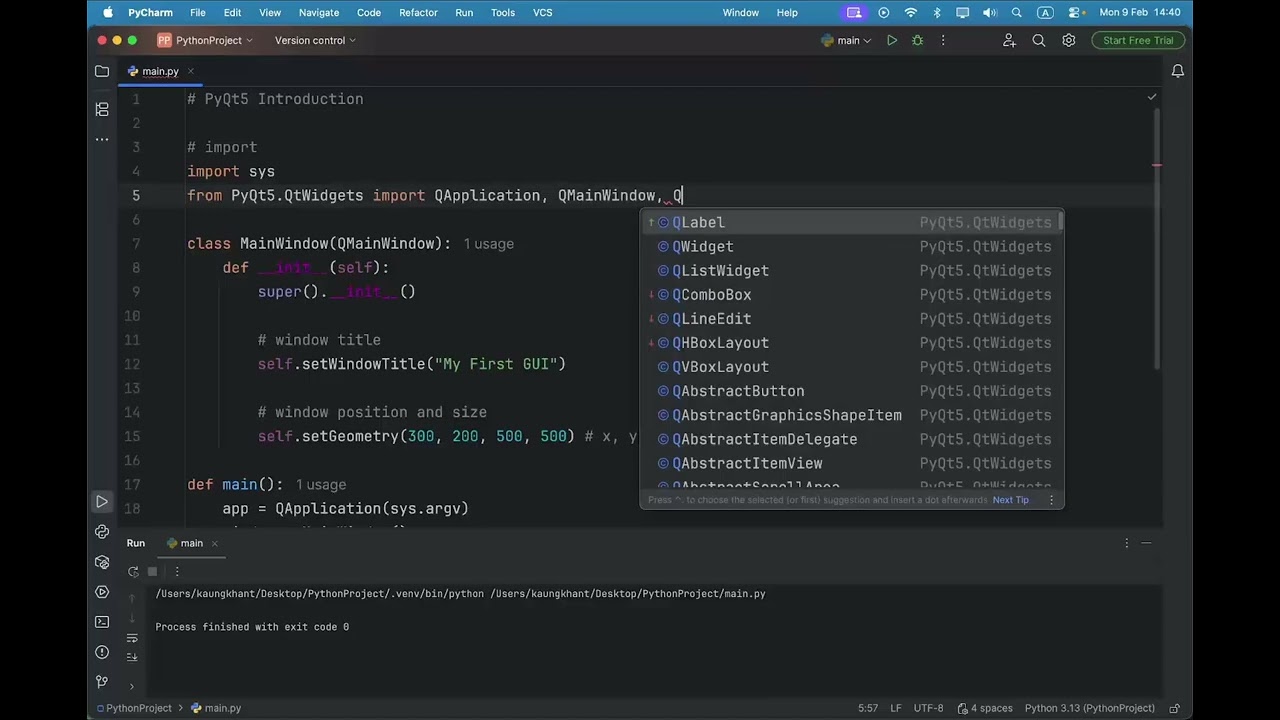Debug 'main' with the bug icon
The width and height of the screenshot is (1280, 720).
tap(917, 40)
